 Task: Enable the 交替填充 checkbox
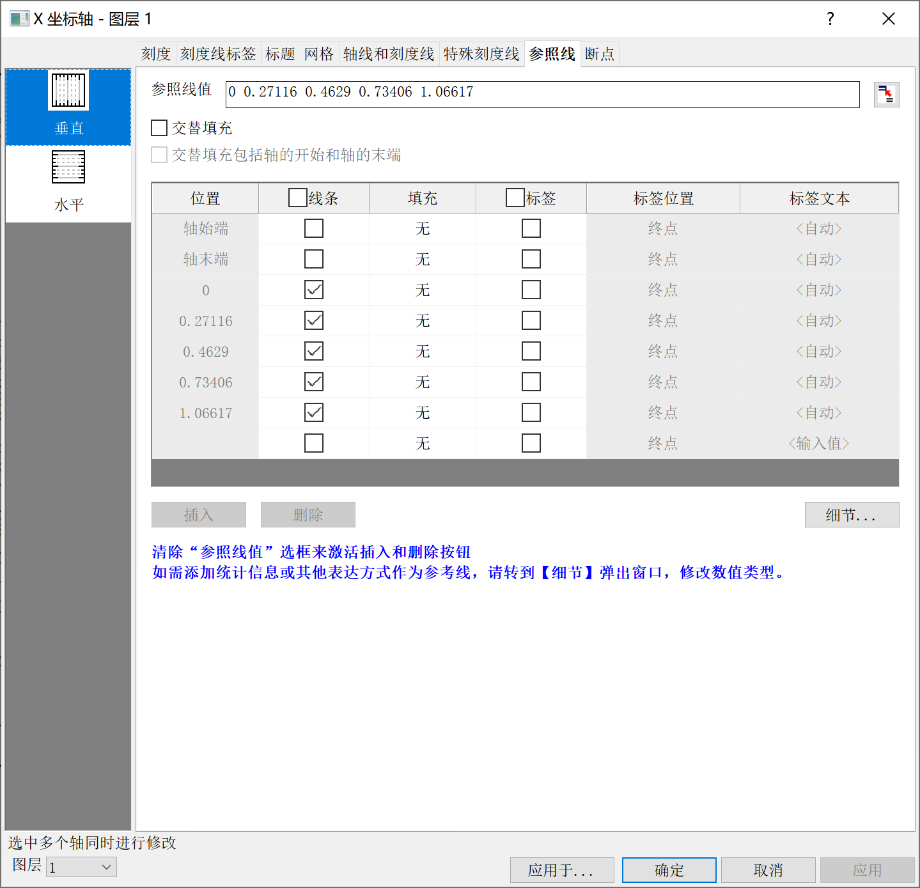159,128
